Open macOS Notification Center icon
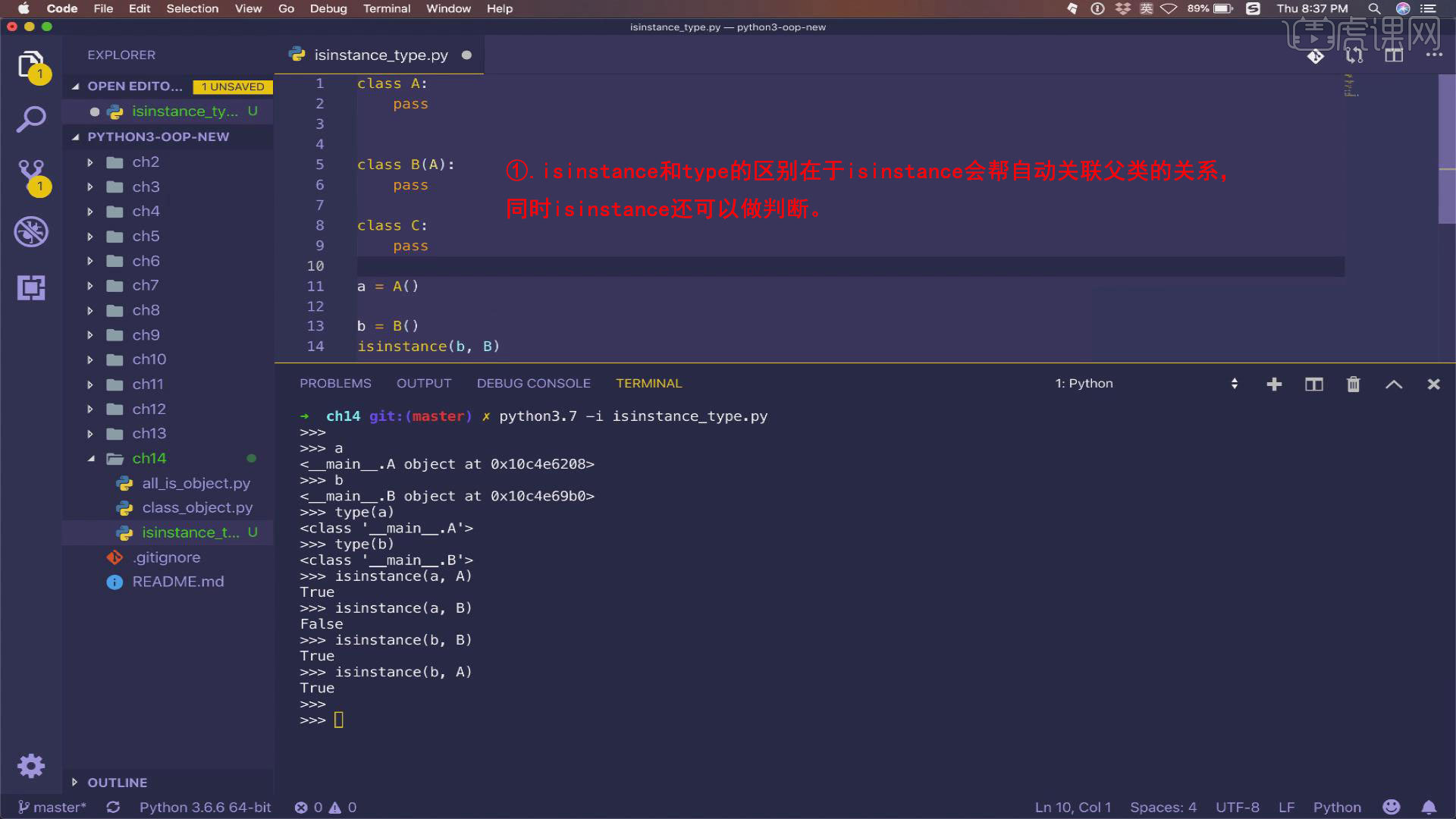Screen dimensions: 1456x819 pyautogui.click(x=1429, y=8)
